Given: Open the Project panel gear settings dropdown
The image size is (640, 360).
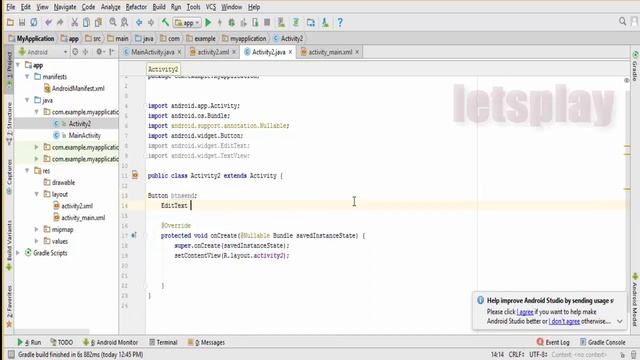Looking at the screenshot, I should click(100, 52).
